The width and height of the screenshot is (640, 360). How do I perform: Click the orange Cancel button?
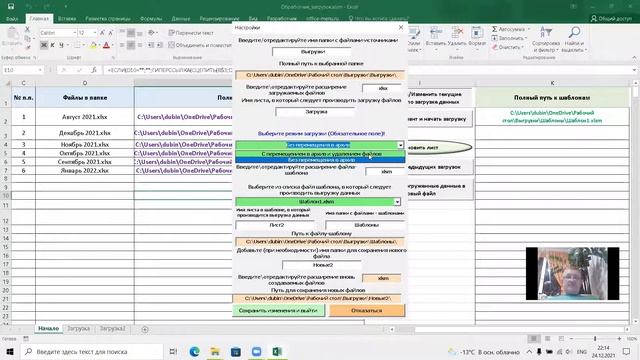367,310
